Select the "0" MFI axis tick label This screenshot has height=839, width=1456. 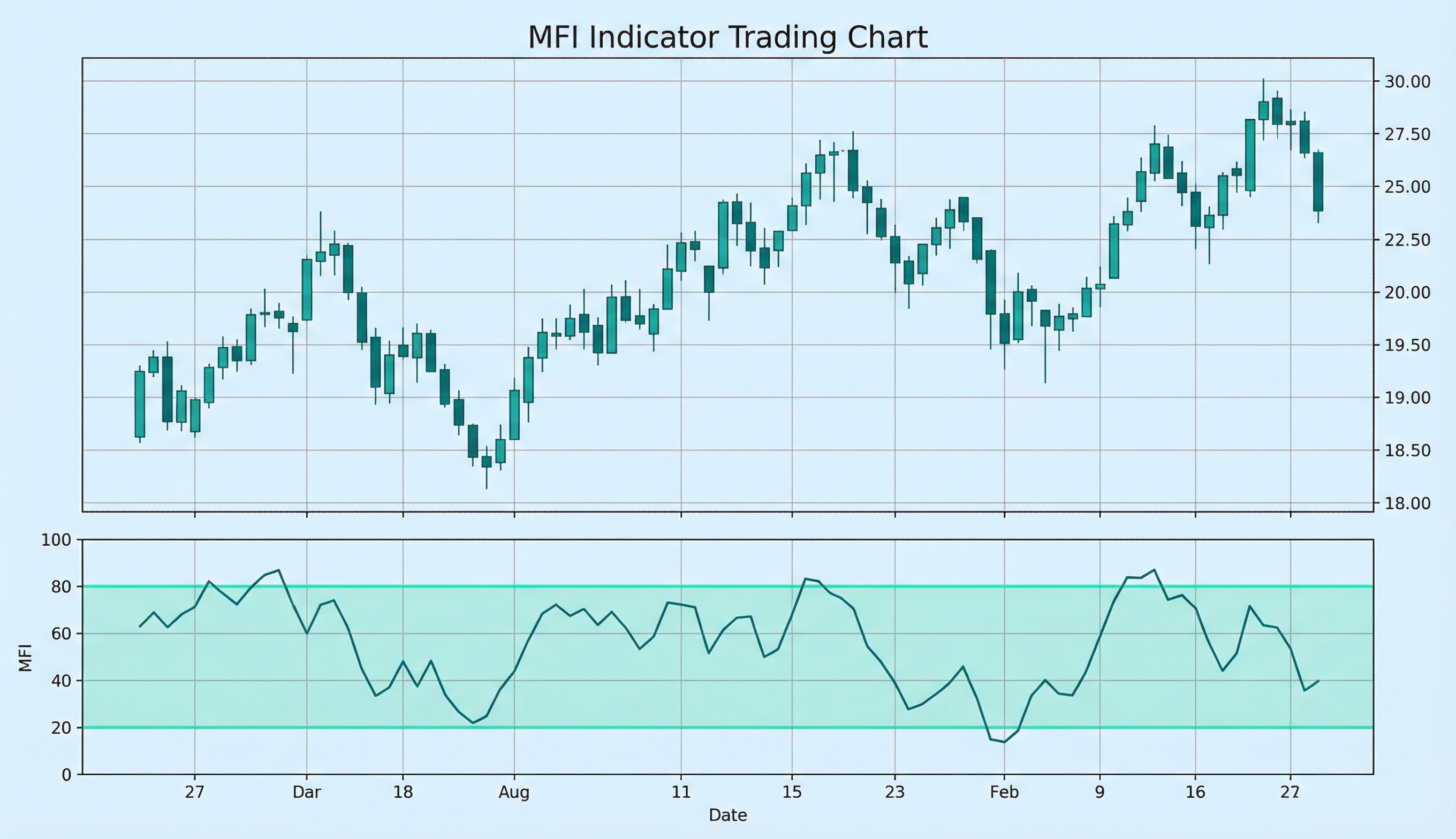[x=66, y=775]
